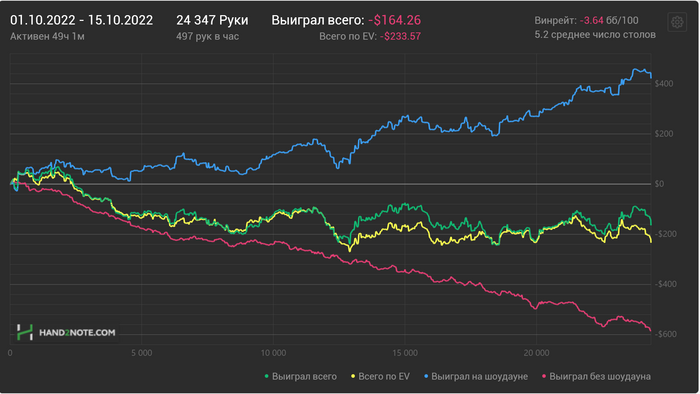Click the 'Винрейт:' label

tap(555, 21)
